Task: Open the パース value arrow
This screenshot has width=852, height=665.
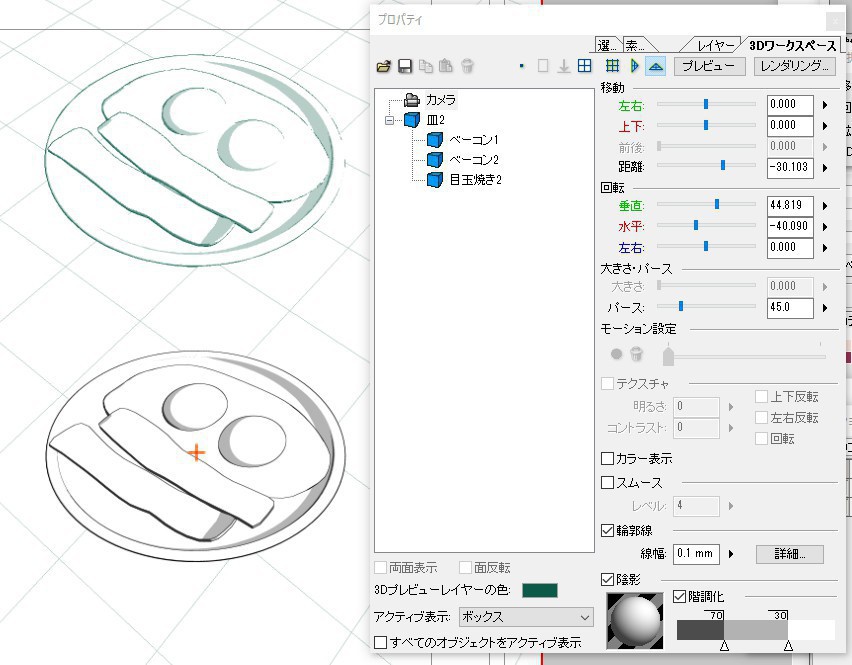Action: point(825,308)
